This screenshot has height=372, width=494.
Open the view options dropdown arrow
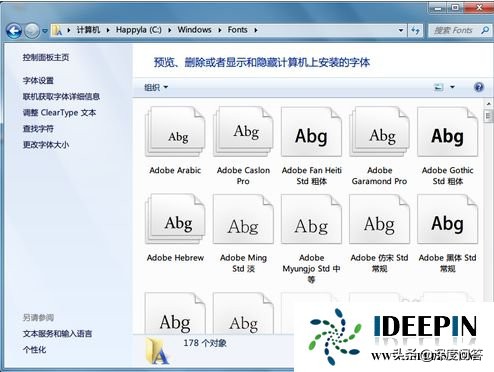pos(452,87)
